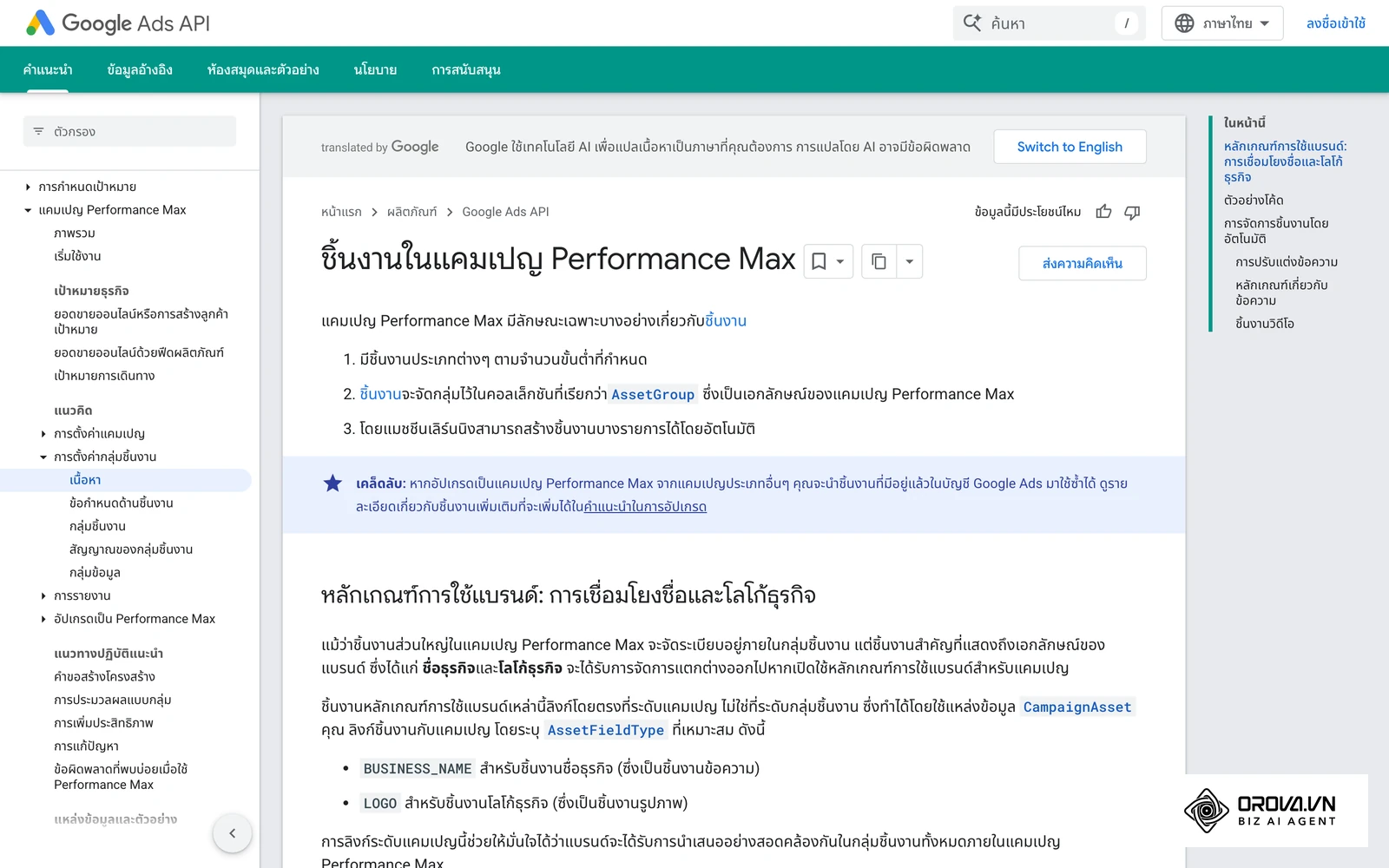The image size is (1389, 868).
Task: Bookmark this page with the bookmark icon
Action: tap(819, 261)
